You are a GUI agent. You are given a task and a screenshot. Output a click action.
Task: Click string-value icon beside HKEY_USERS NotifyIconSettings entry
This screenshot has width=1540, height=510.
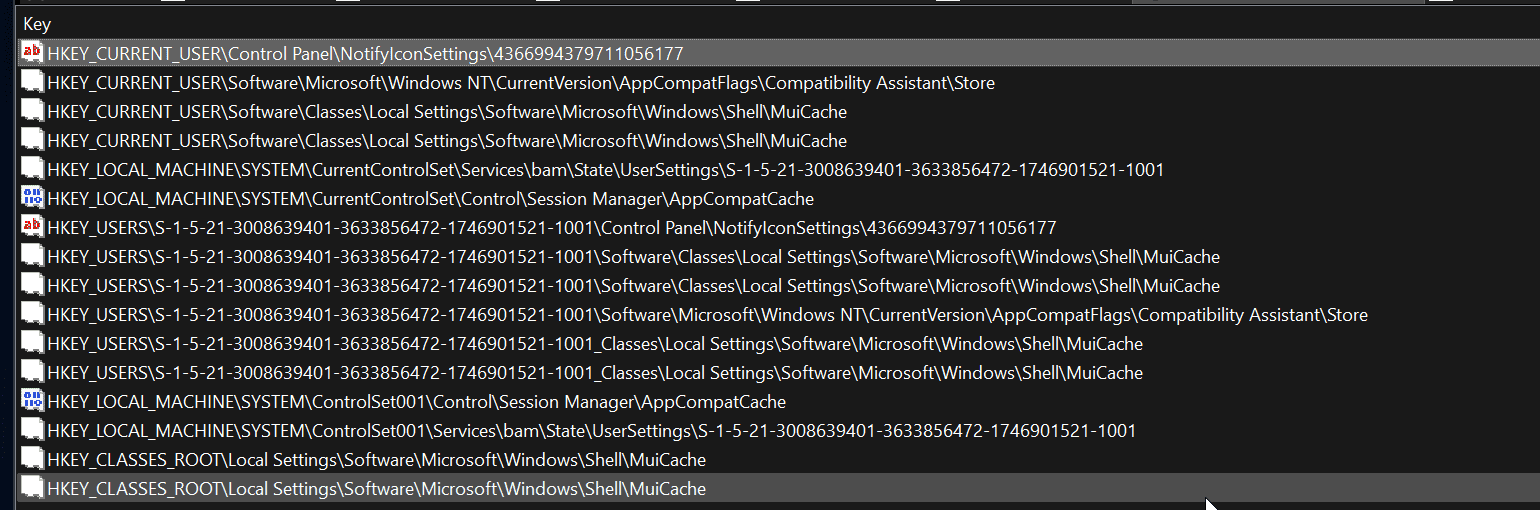coord(32,227)
